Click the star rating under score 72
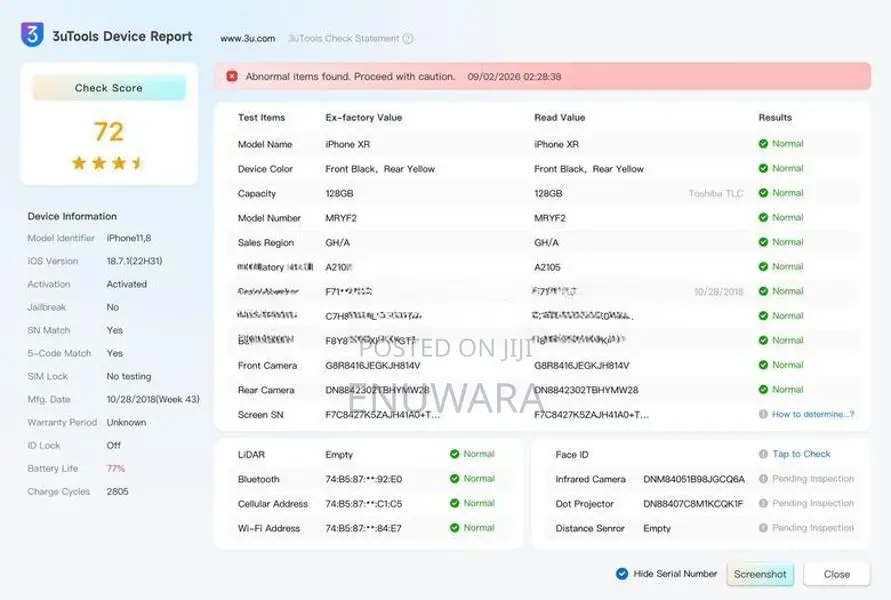The height and width of the screenshot is (600, 891). 108,164
